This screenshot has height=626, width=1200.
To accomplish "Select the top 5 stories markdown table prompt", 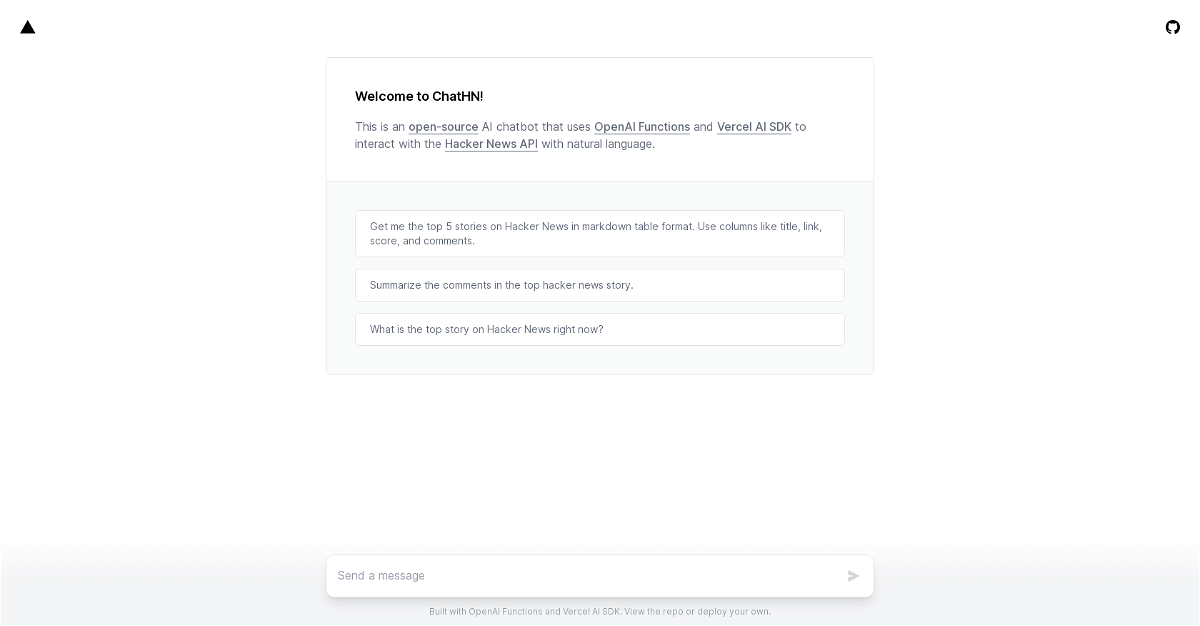I will (x=600, y=233).
